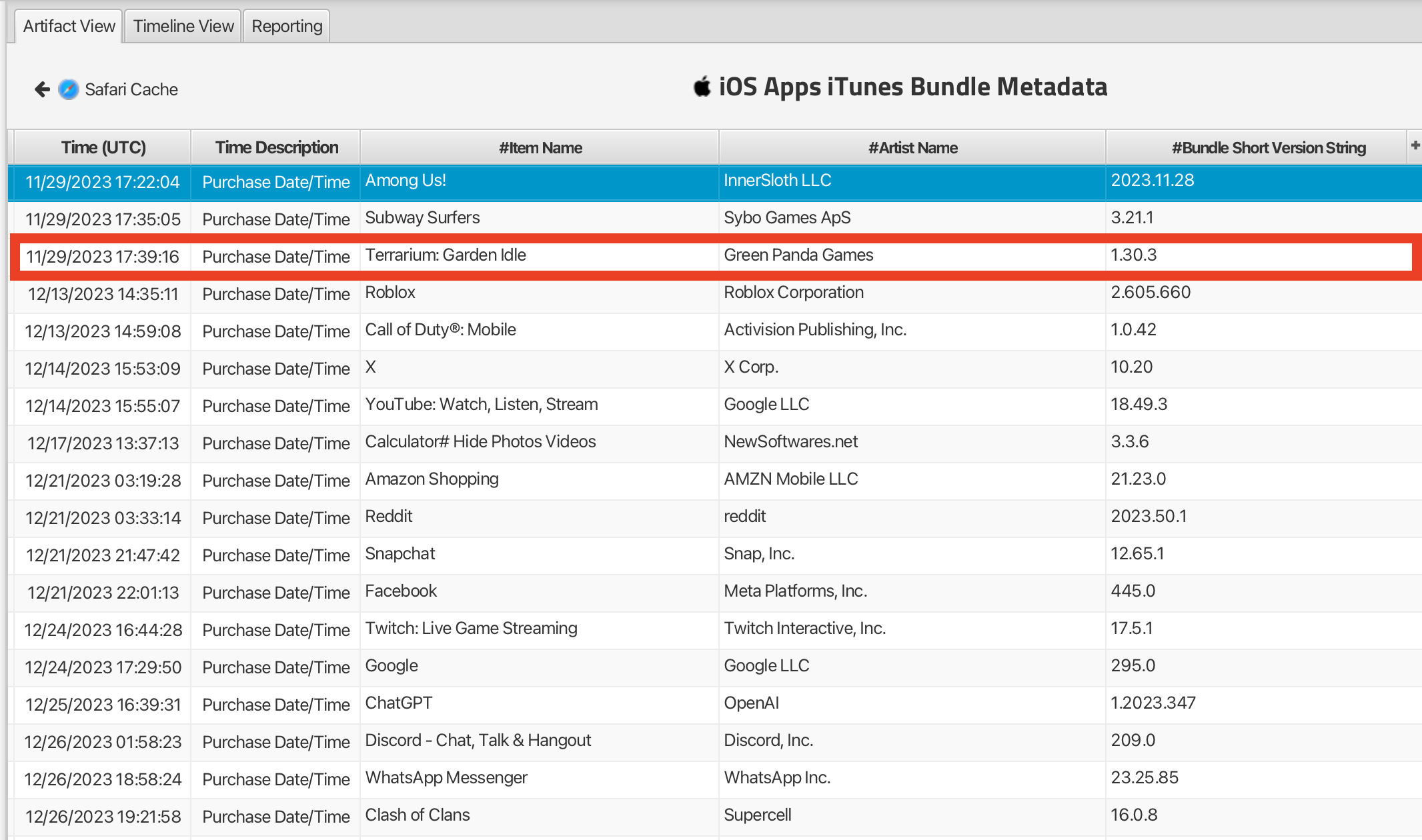1422x840 pixels.
Task: Go back to Safari Cache link
Action: point(131,89)
